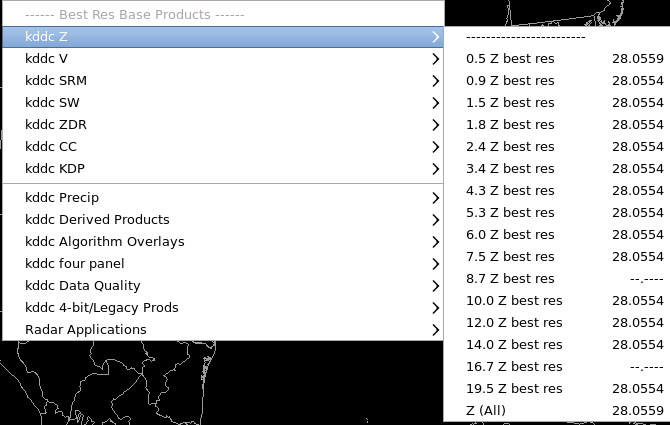Open Radar Applications submenu
This screenshot has height=425, width=670.
pyautogui.click(x=223, y=330)
